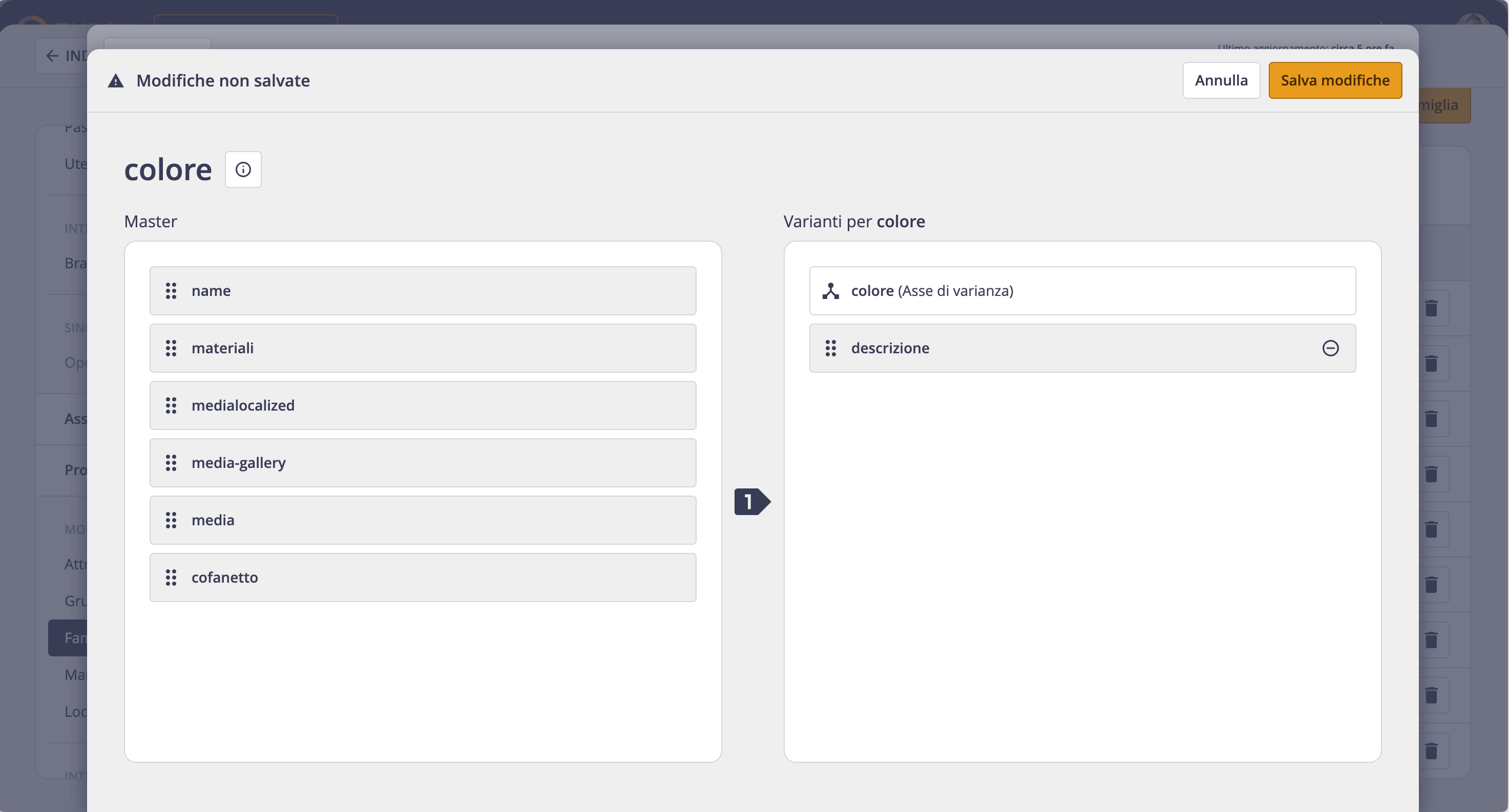
Task: Click the Modifiche non salvate title
Action: pyautogui.click(x=223, y=81)
